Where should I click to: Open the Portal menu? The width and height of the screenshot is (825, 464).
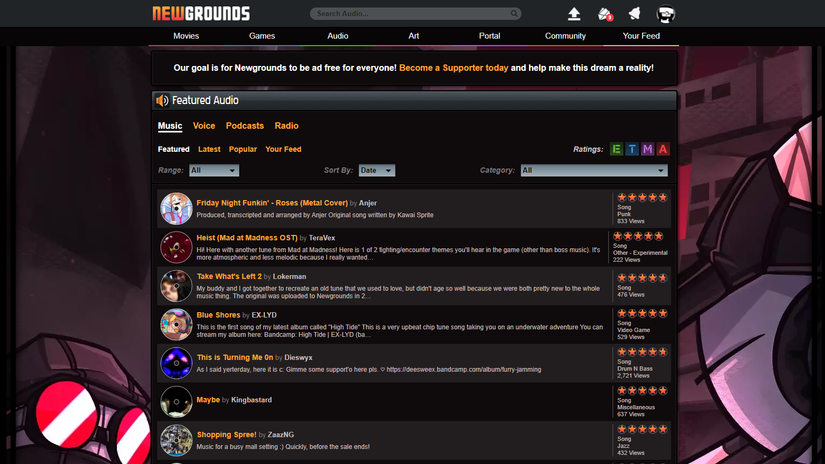[489, 36]
